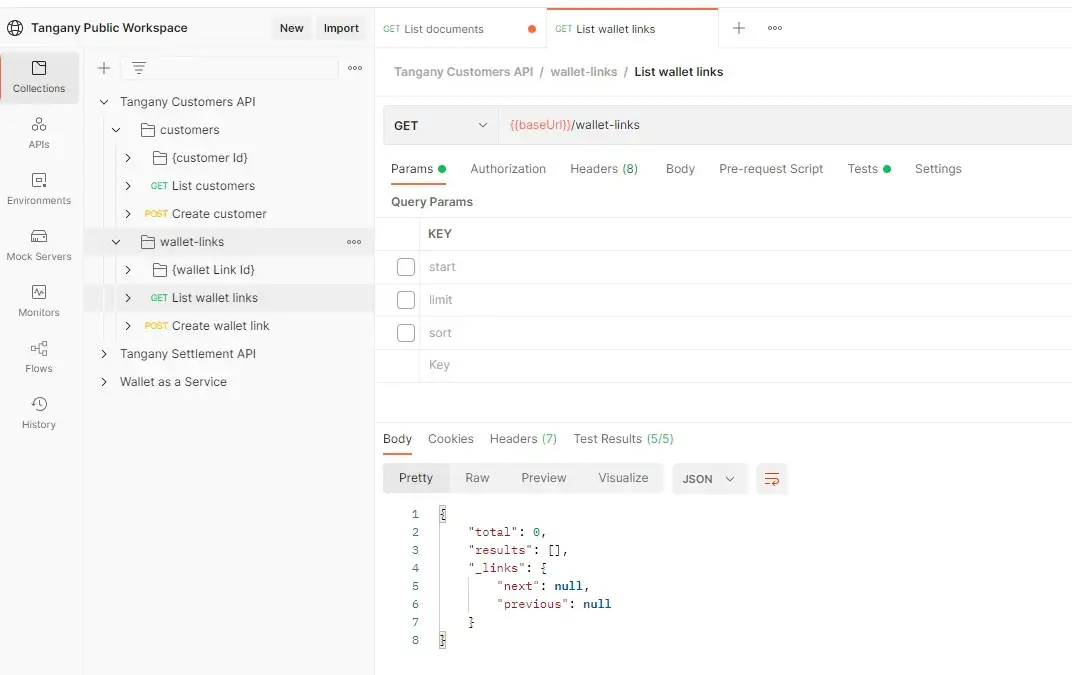
Task: Click the empty Key parameter field
Action: coord(746,365)
